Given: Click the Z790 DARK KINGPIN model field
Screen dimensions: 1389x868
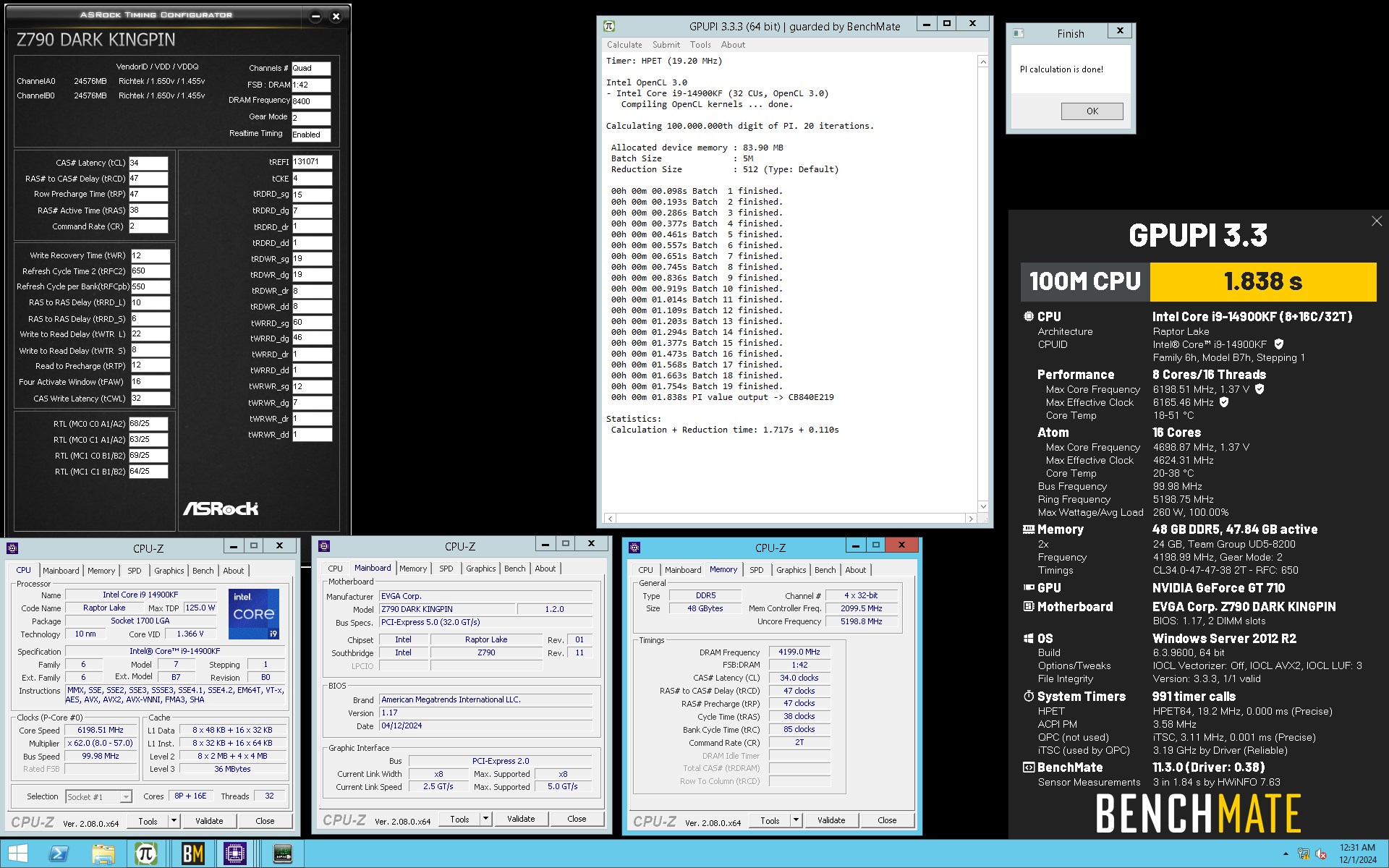Looking at the screenshot, I should tap(448, 609).
